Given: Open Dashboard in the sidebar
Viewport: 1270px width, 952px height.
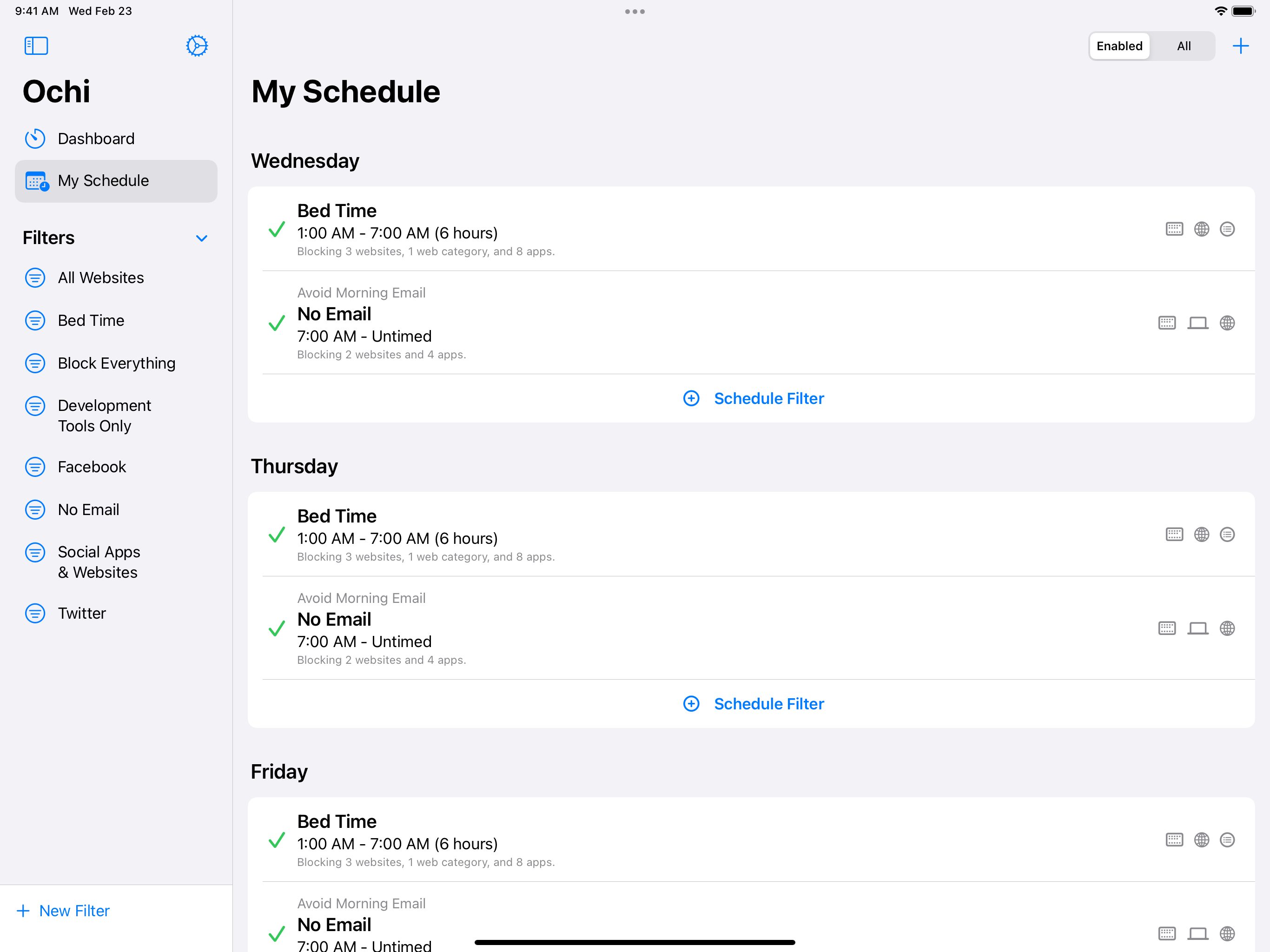Looking at the screenshot, I should coord(96,139).
